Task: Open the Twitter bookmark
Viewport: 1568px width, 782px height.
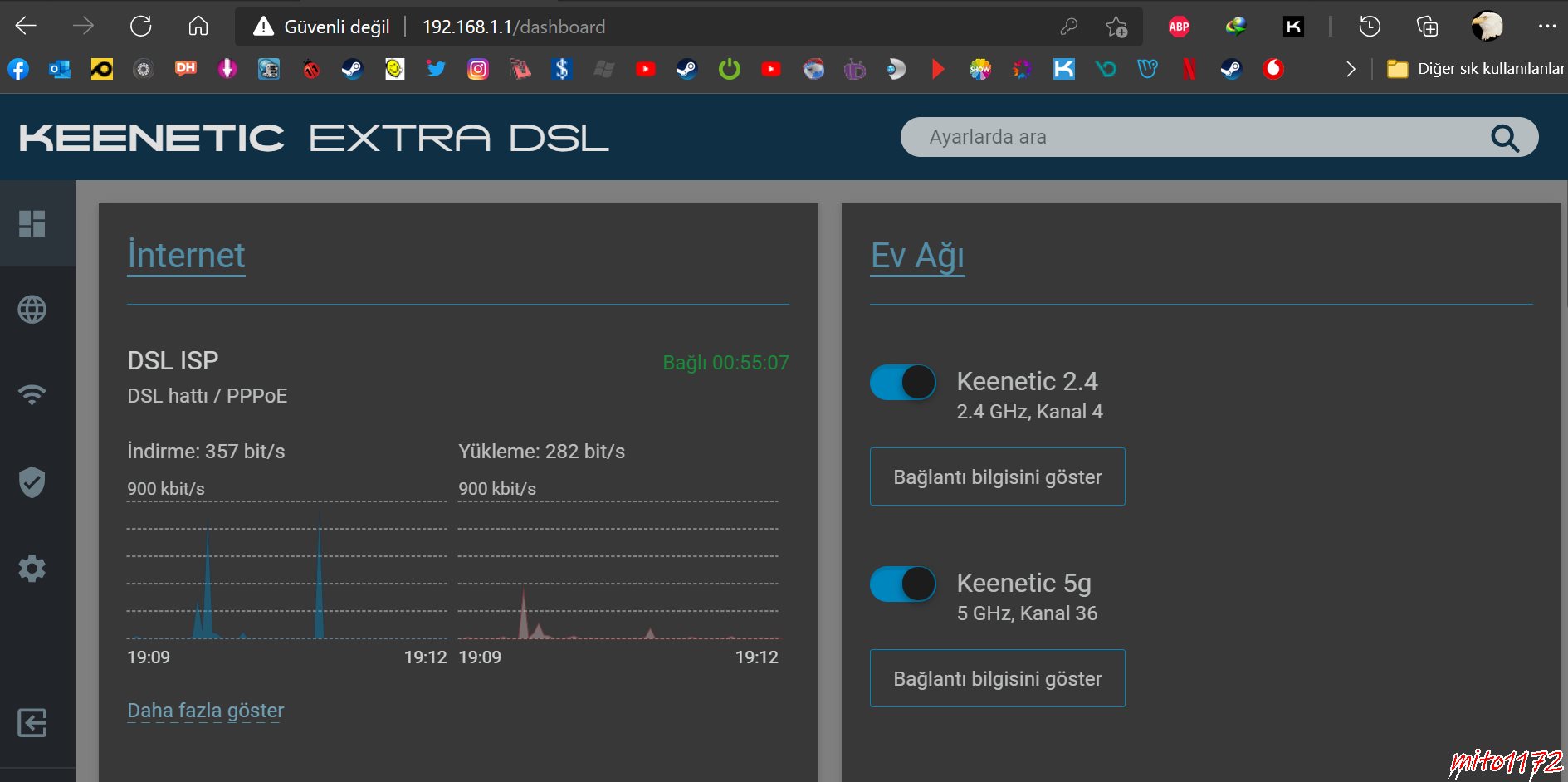Action: (x=436, y=69)
